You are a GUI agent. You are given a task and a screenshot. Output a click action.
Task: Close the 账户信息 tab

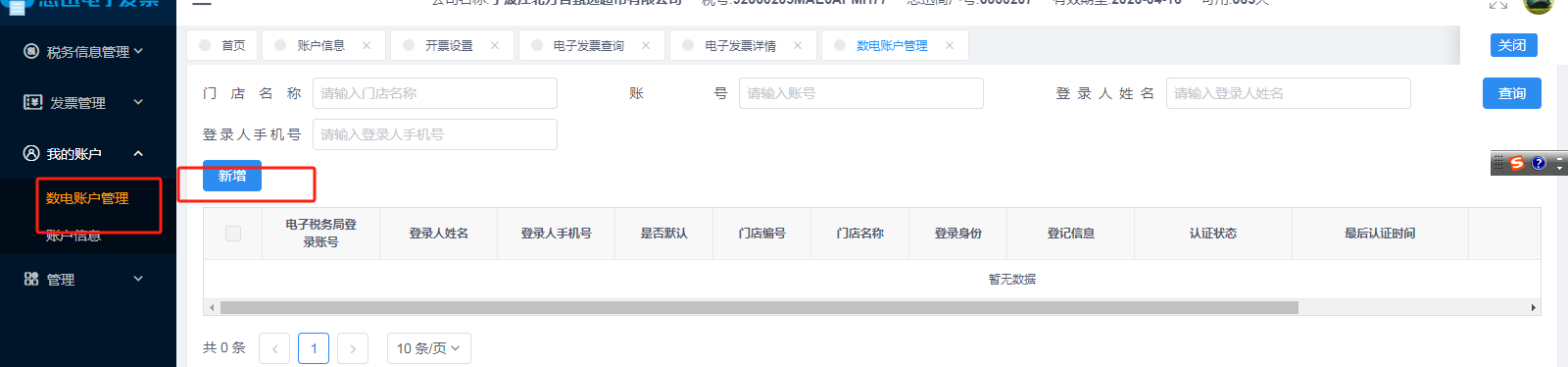[x=367, y=45]
